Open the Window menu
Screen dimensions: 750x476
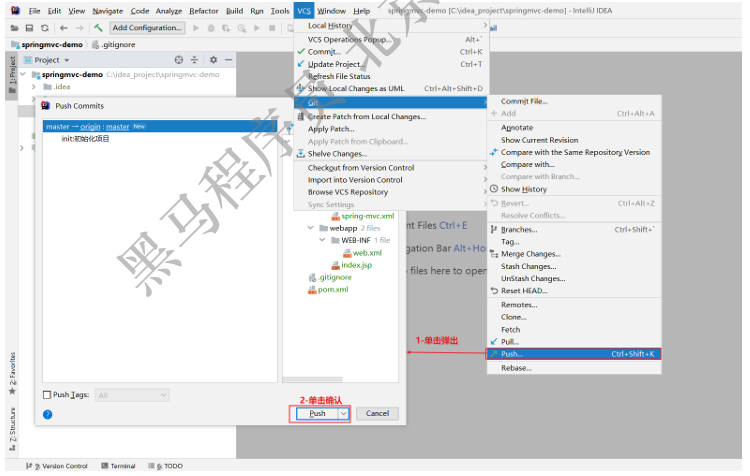331,11
